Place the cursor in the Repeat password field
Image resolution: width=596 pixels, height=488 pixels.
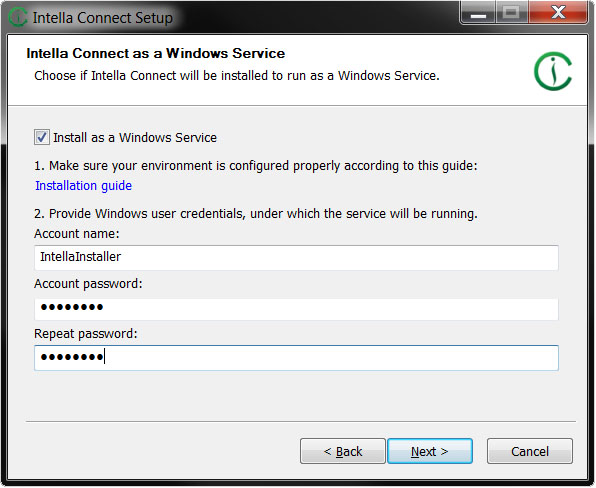[x=296, y=358]
